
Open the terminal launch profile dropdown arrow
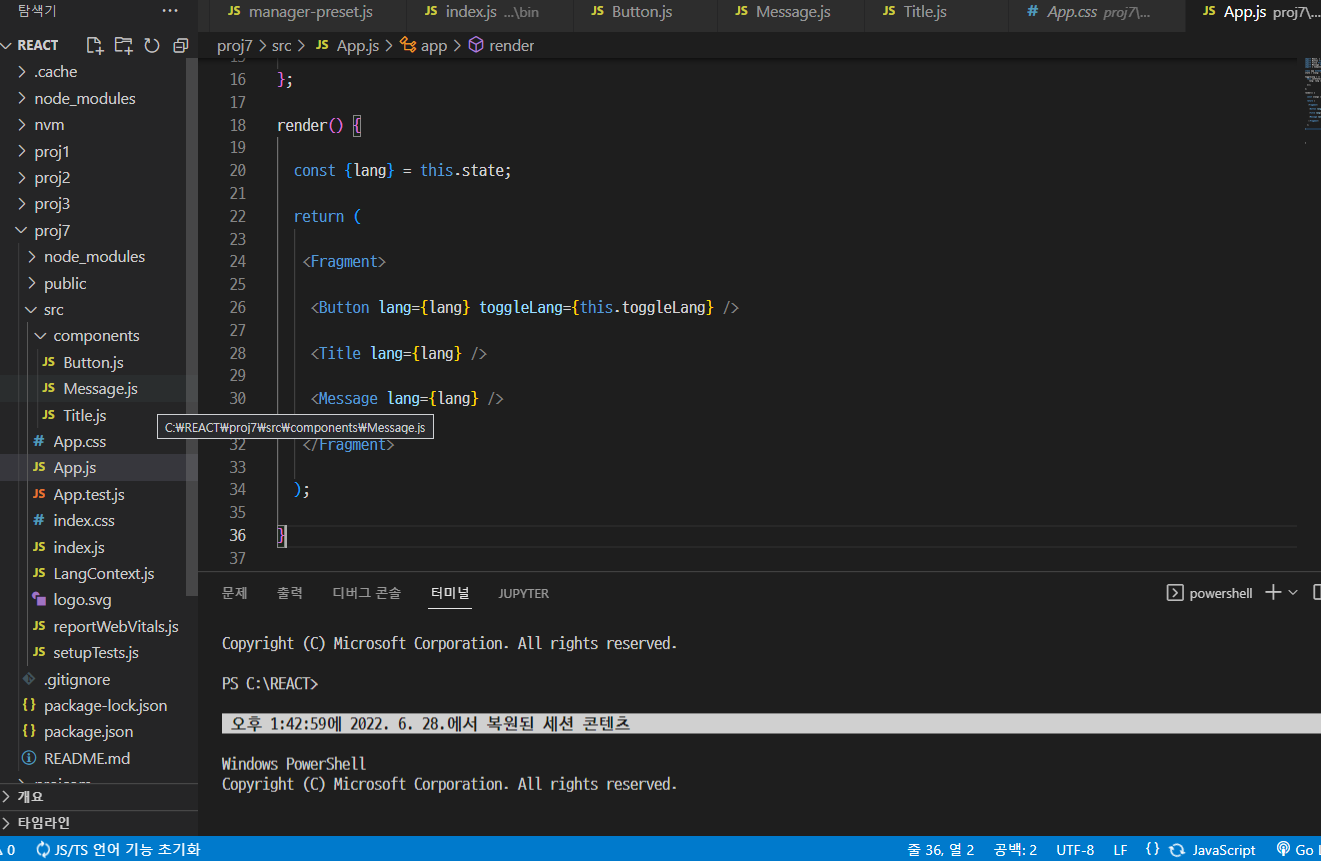1293,593
